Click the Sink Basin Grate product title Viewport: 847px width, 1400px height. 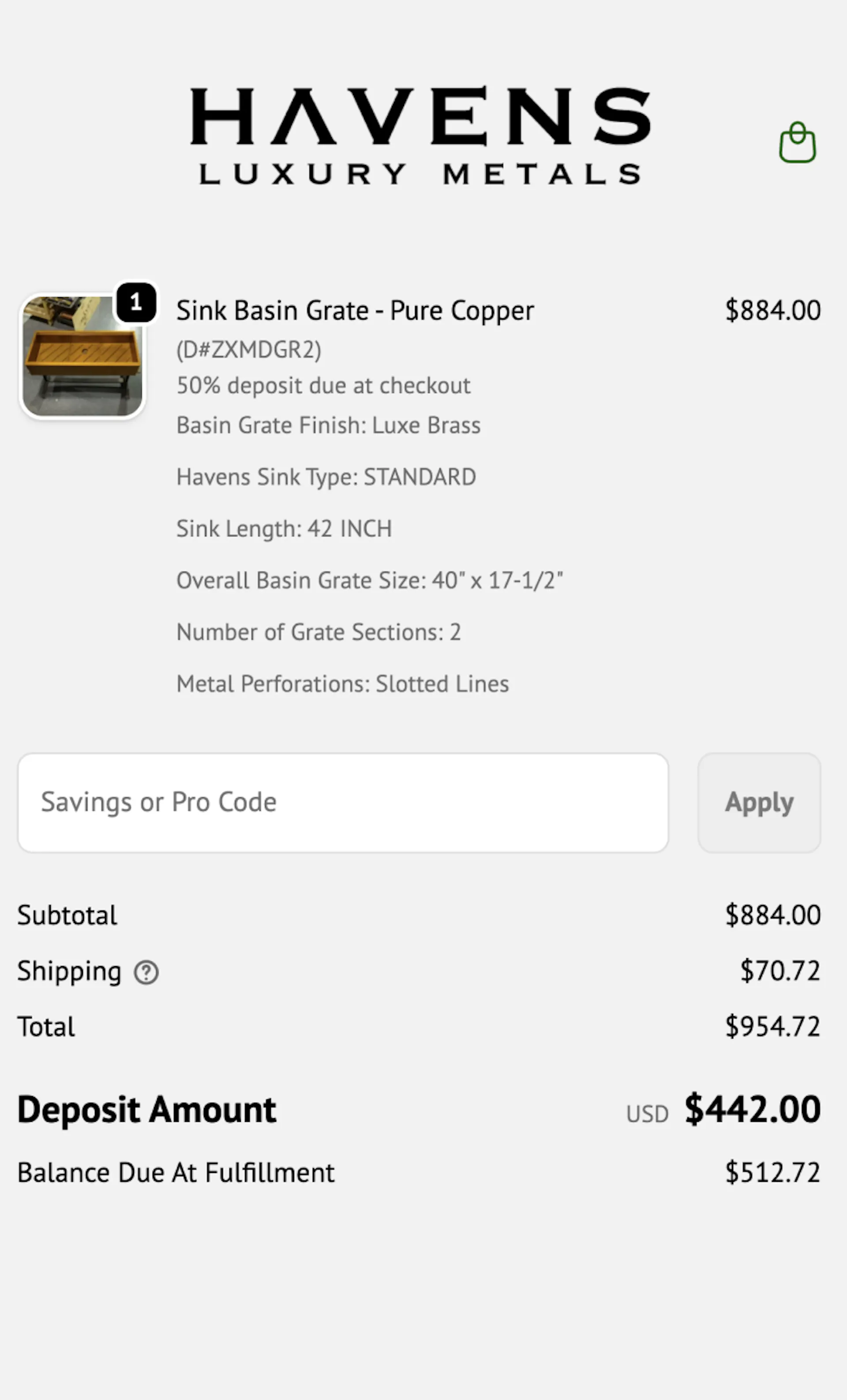[355, 310]
